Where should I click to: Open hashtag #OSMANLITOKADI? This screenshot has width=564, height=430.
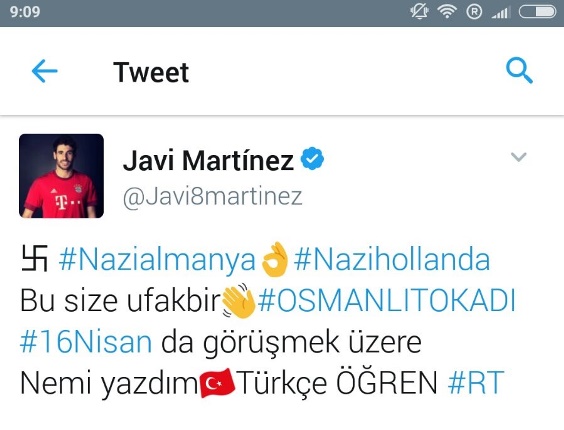click(x=387, y=300)
